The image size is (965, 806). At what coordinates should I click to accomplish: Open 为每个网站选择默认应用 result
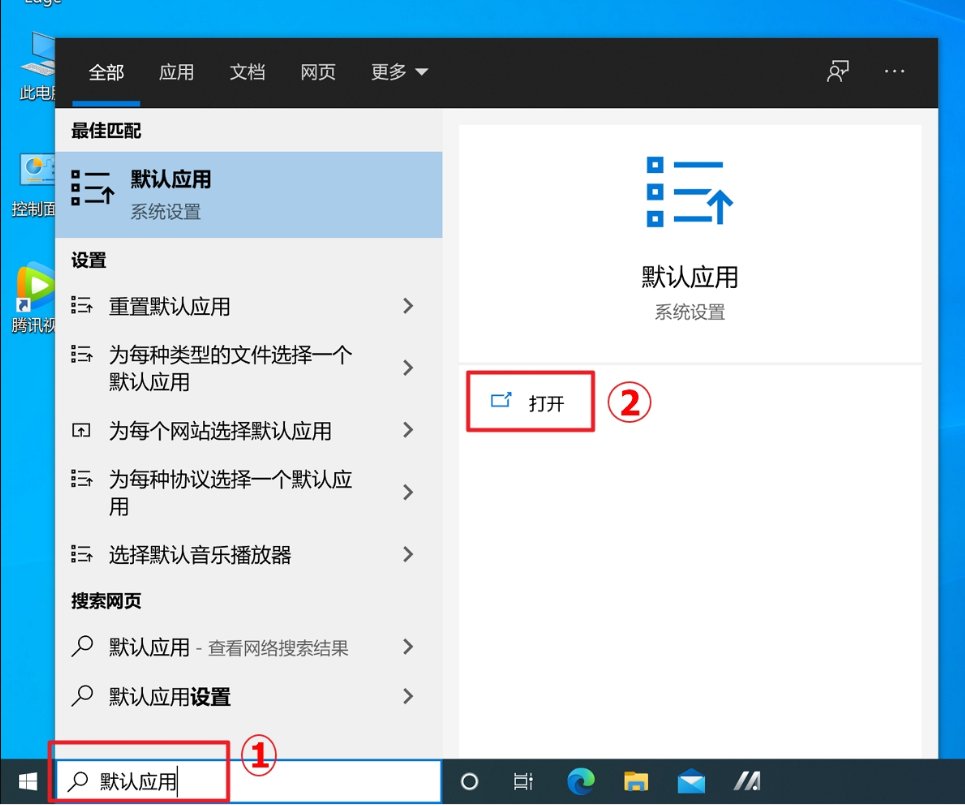tap(249, 430)
